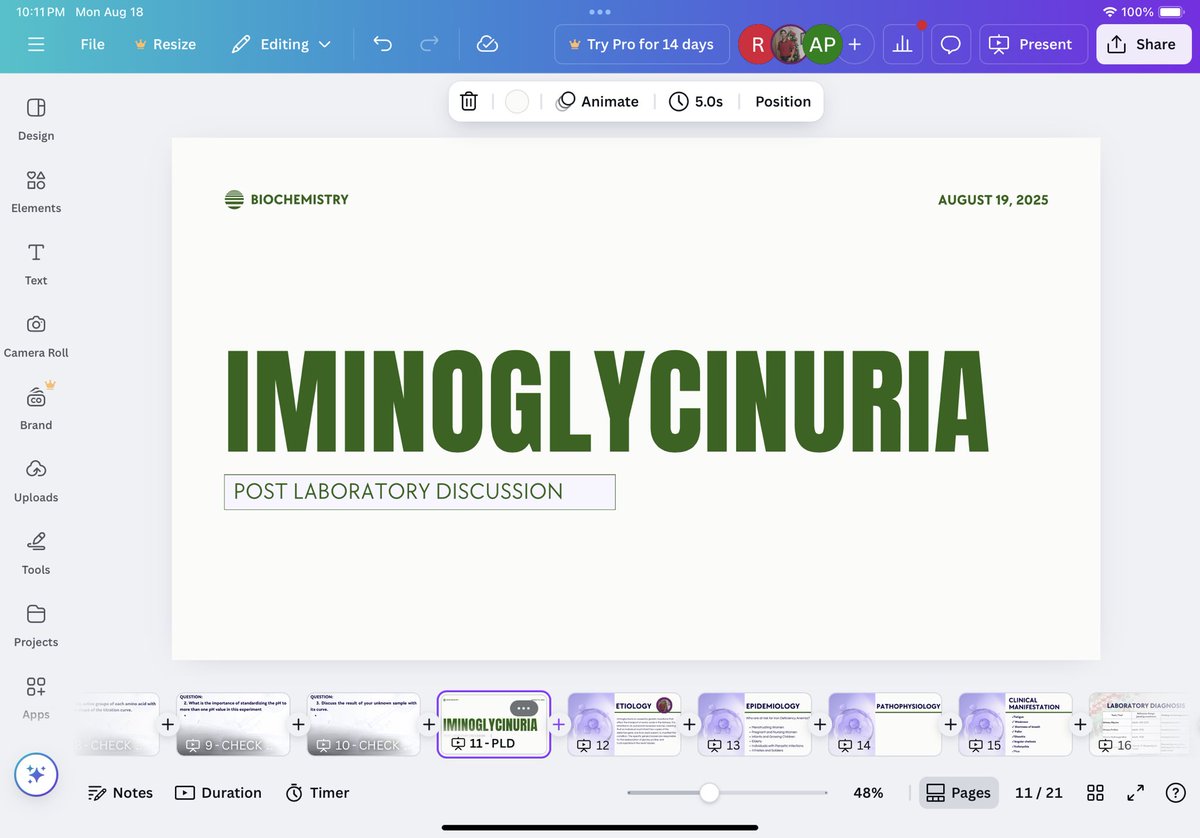
Task: Start the Present mode
Action: 1033,44
